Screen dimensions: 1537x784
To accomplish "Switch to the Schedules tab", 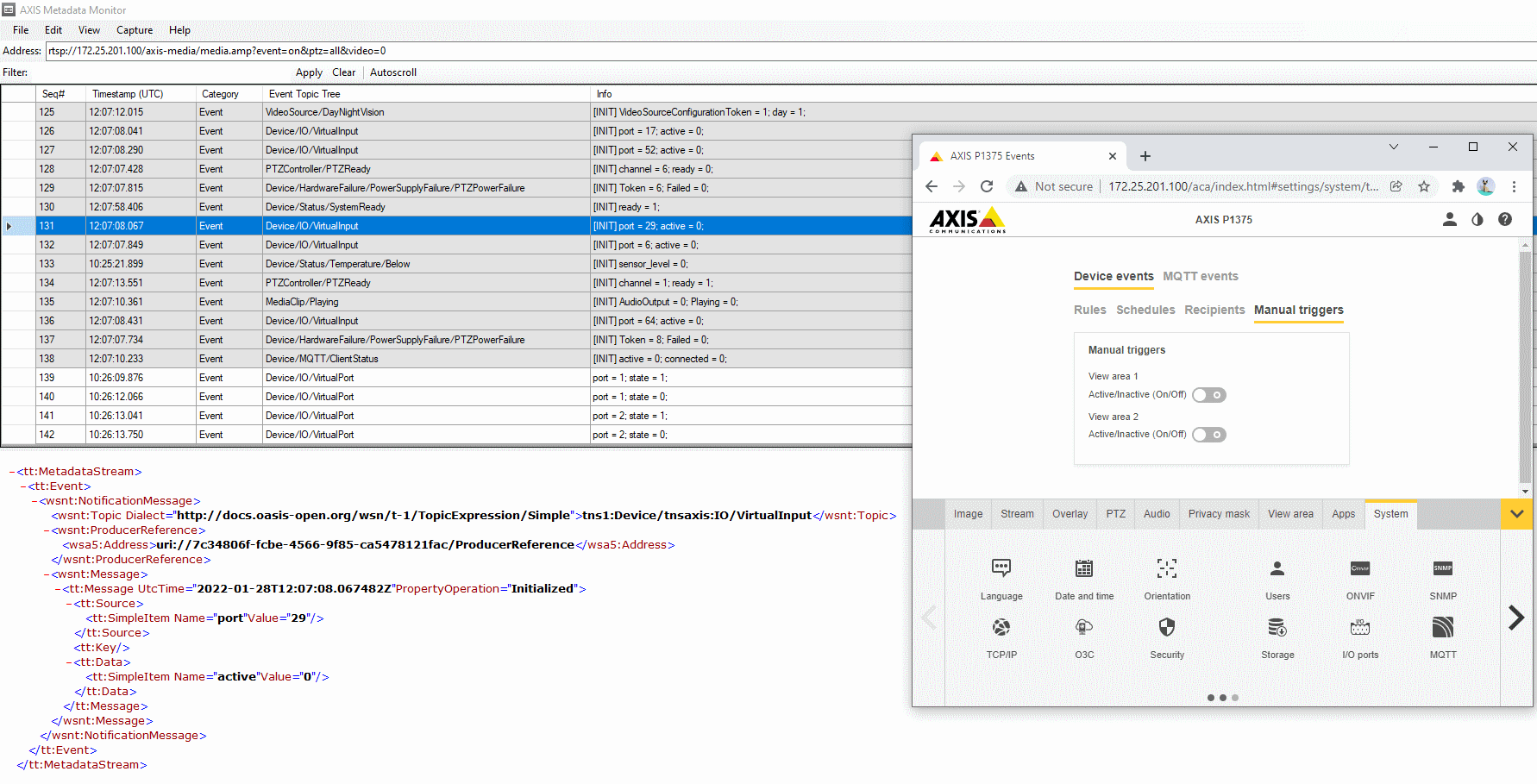I will coord(1145,310).
